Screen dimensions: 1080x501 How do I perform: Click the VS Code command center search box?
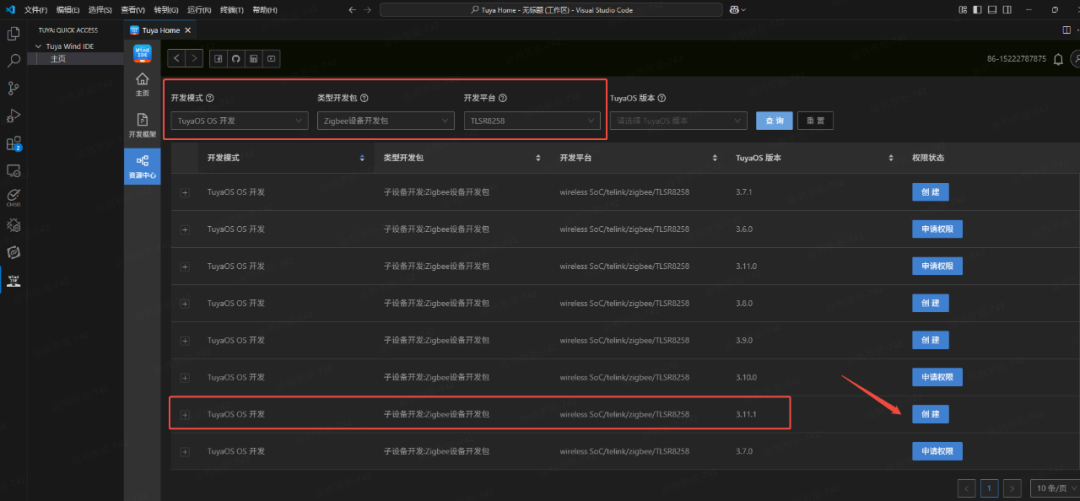click(551, 10)
